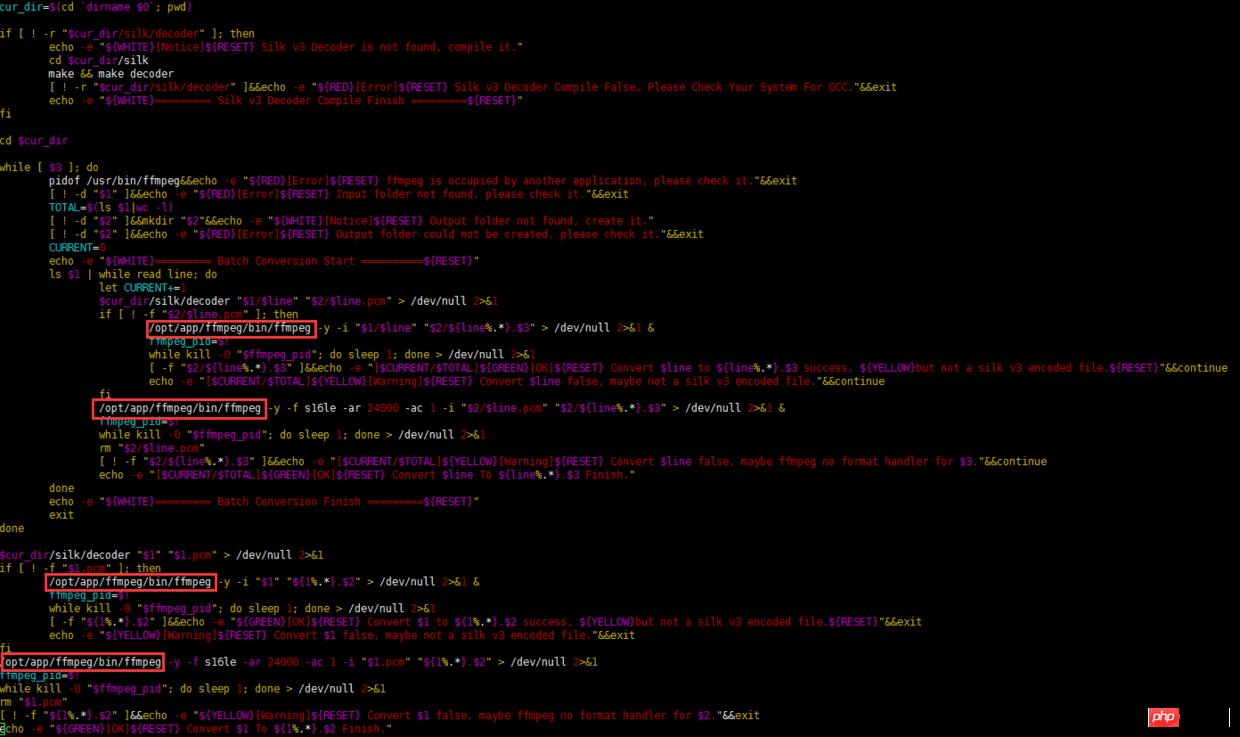Click the green cursor on last echo line

coord(4,729)
